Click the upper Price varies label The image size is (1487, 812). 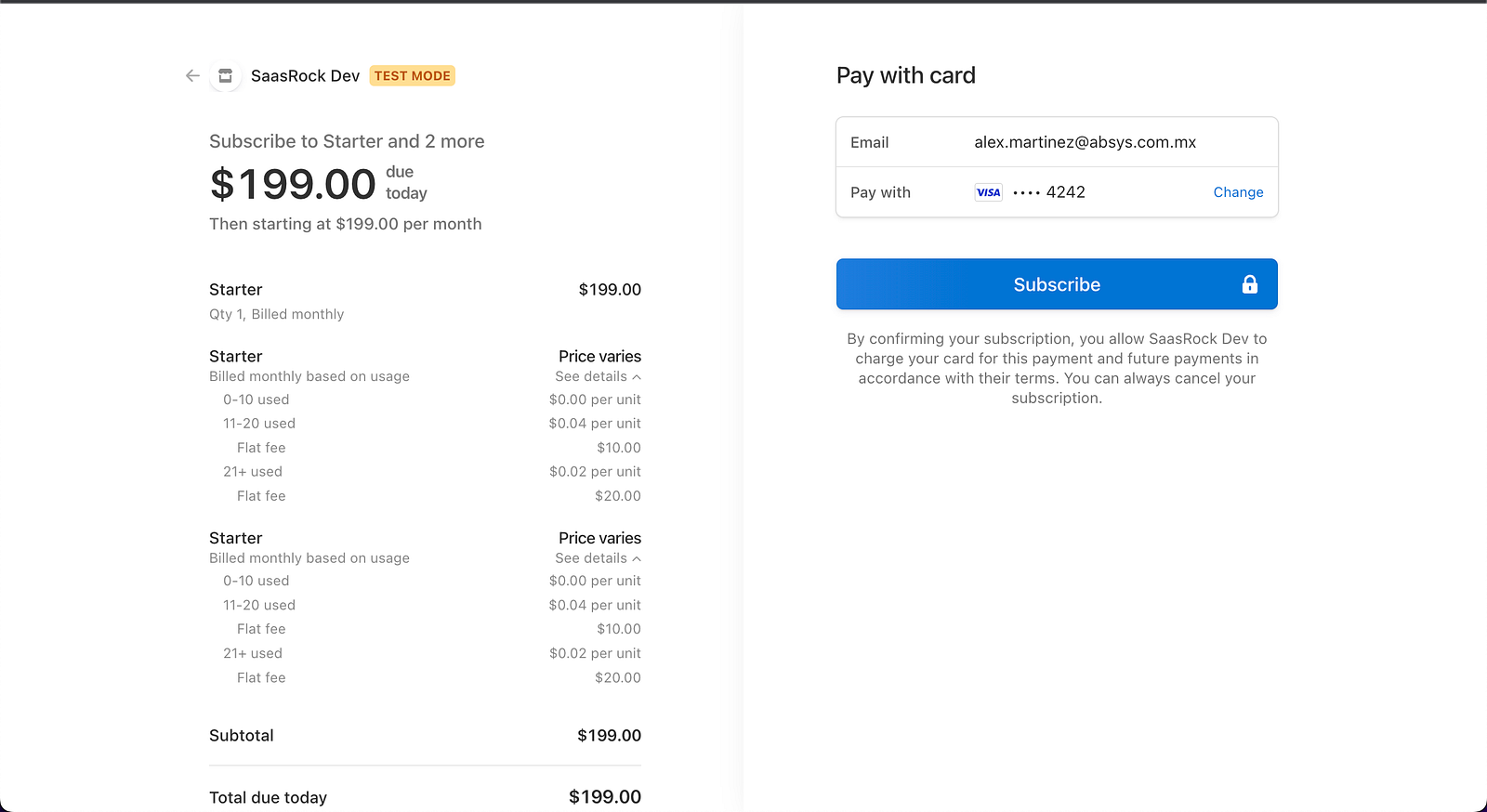point(599,357)
